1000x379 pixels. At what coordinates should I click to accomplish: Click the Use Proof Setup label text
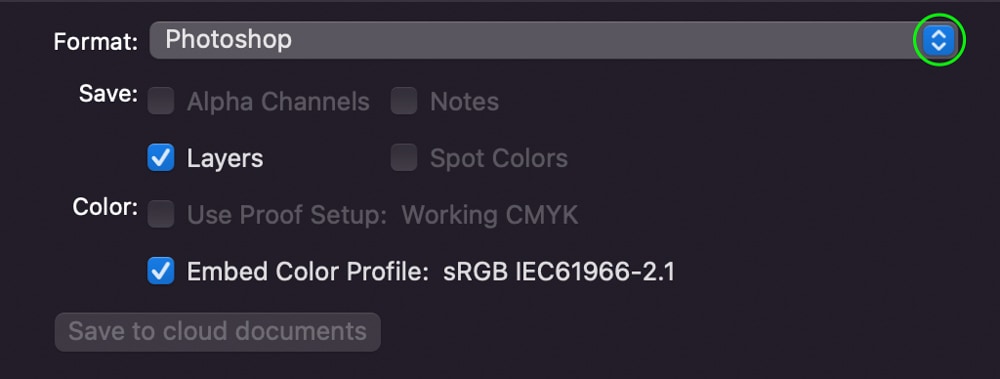(x=287, y=216)
